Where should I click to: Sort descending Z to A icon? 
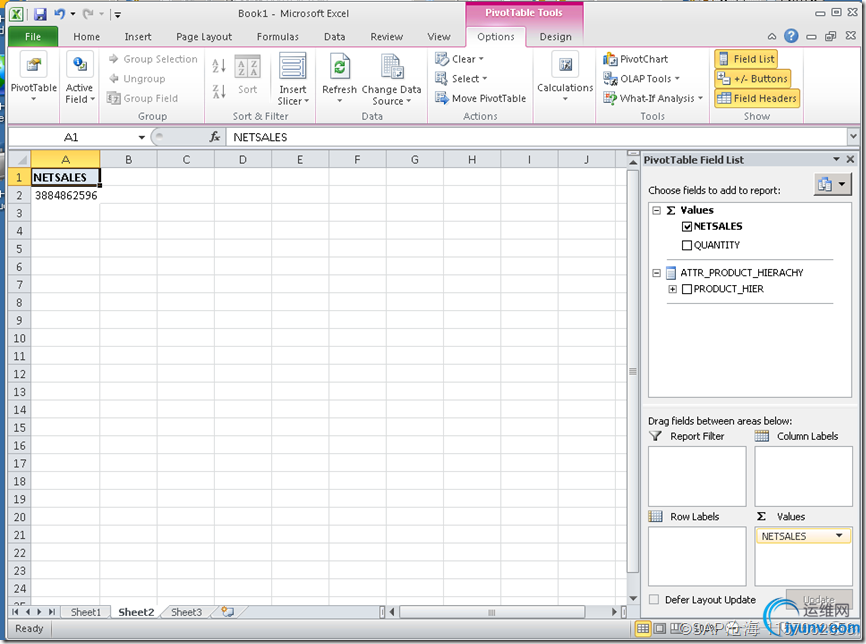click(219, 91)
